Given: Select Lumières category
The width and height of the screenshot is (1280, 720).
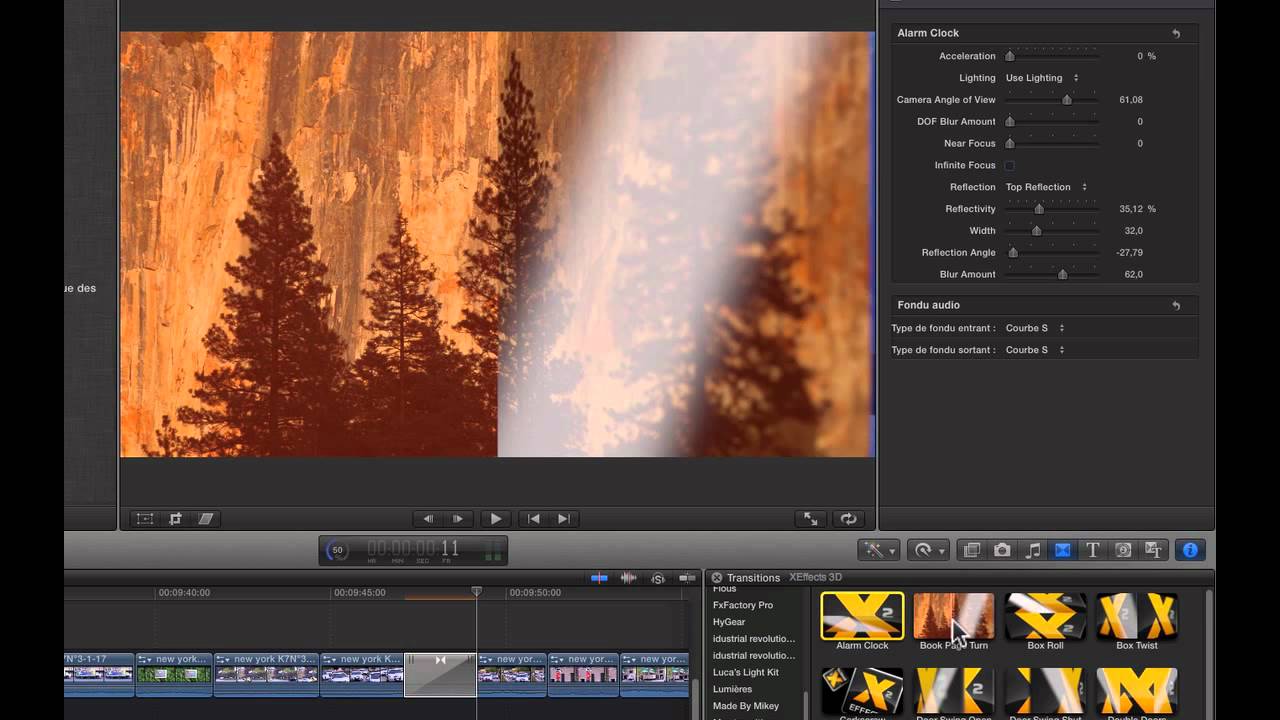Looking at the screenshot, I should tap(733, 689).
